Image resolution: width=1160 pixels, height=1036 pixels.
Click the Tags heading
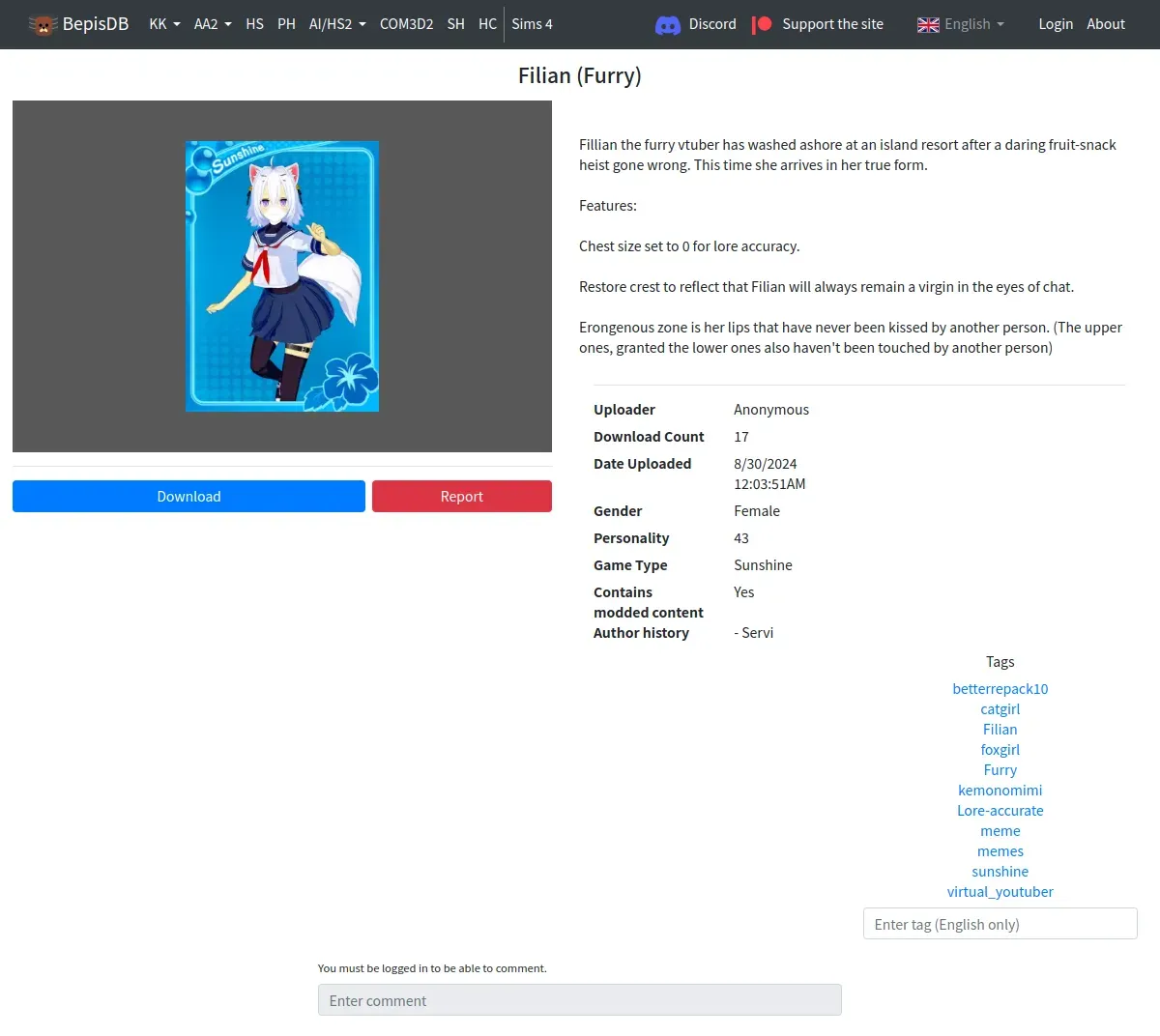point(1000,662)
